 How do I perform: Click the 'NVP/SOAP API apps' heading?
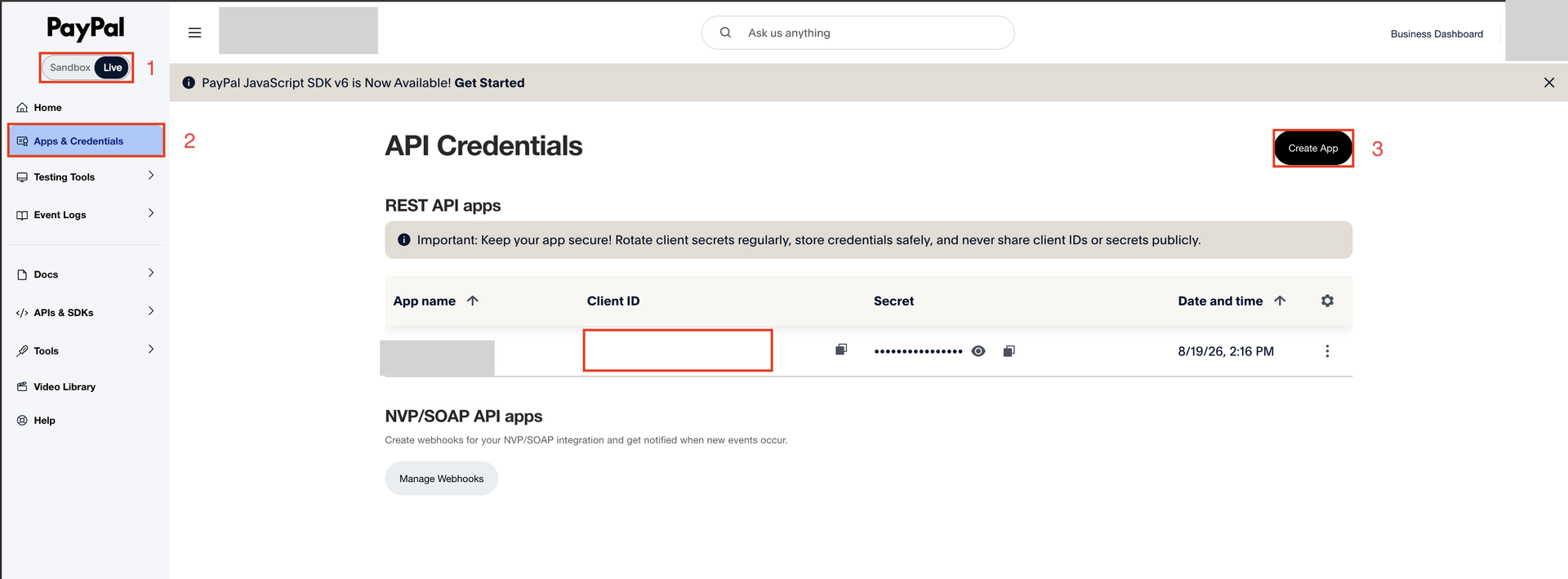[x=464, y=416]
